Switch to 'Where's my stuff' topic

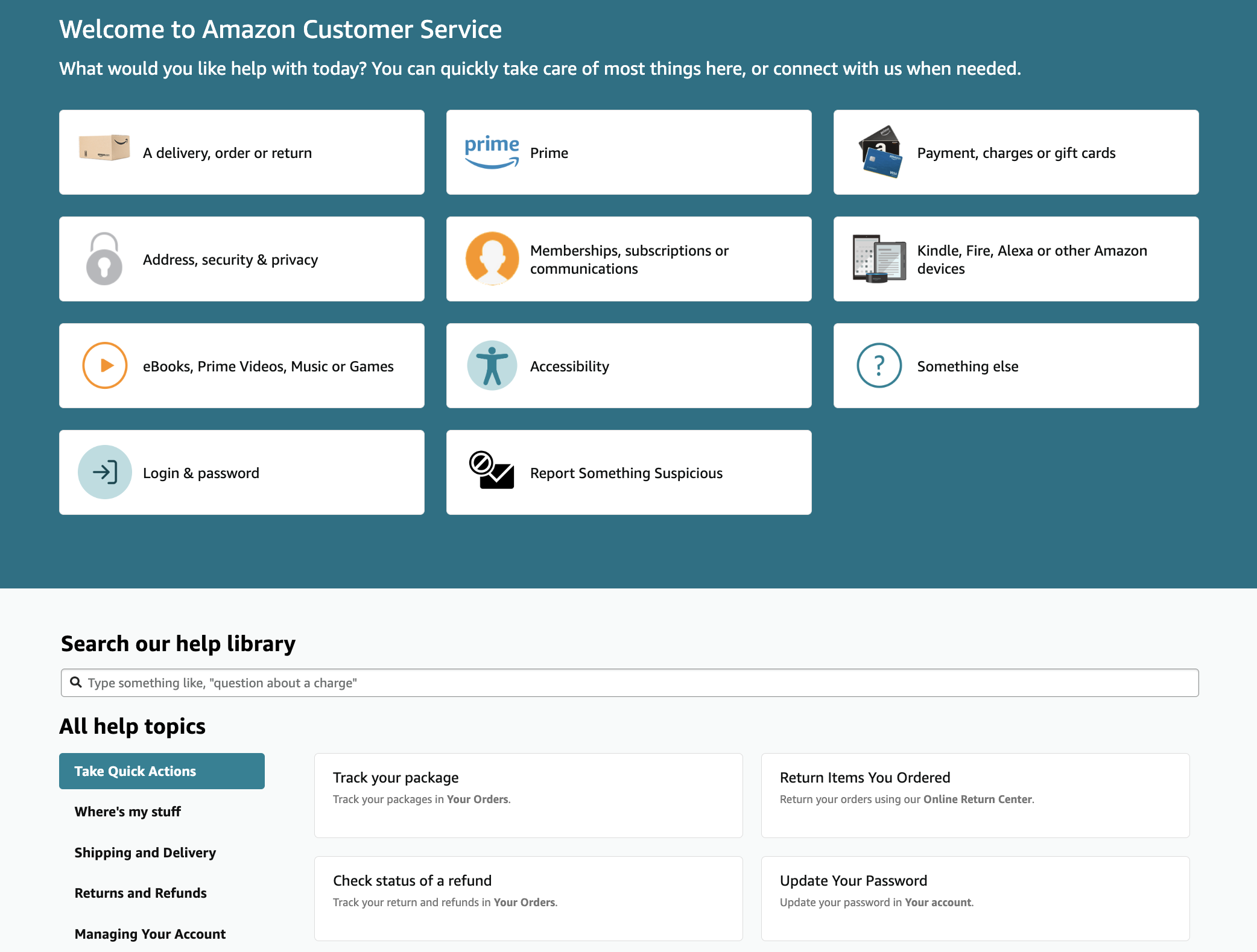(x=128, y=812)
